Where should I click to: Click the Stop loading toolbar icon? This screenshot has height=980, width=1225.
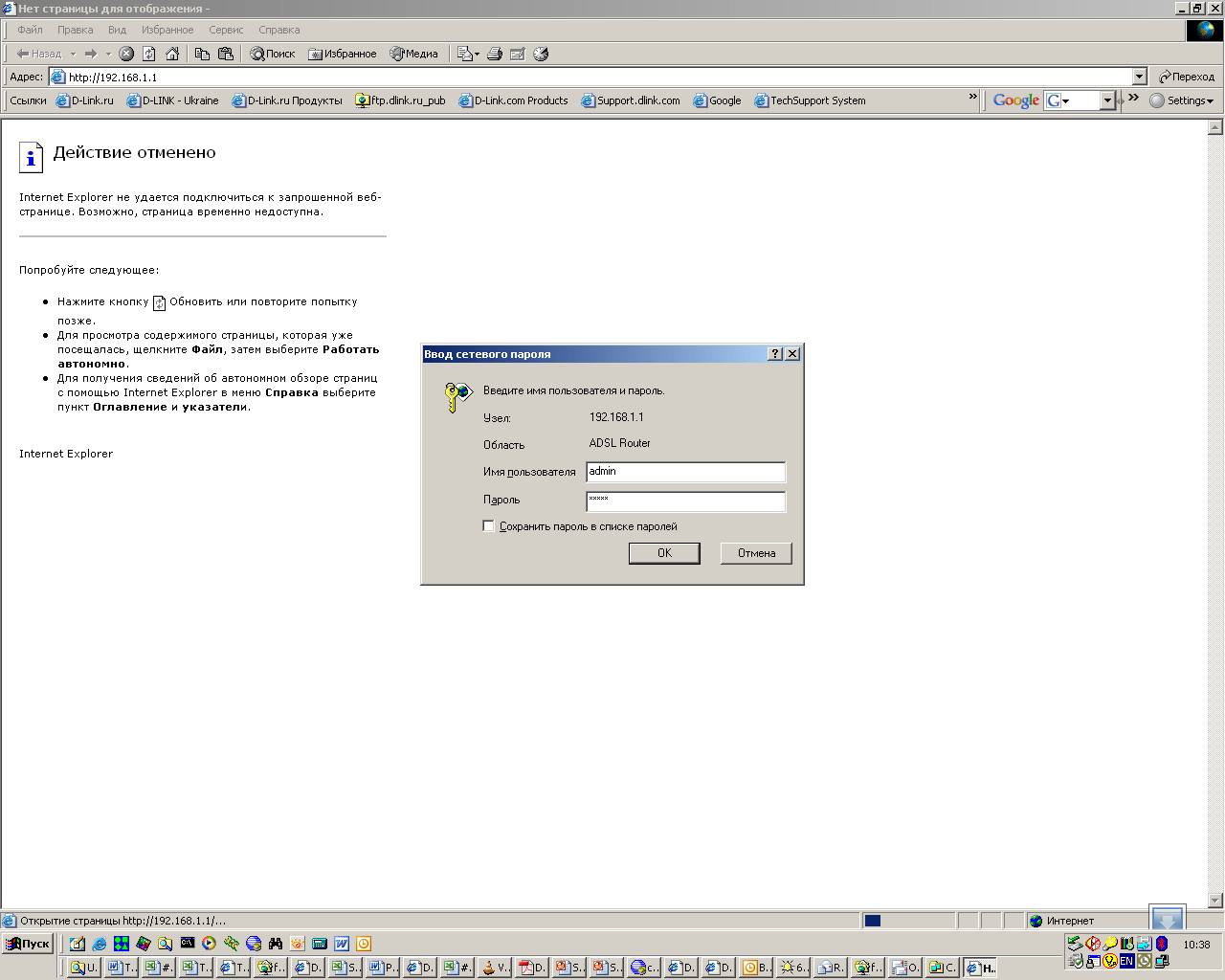point(126,54)
